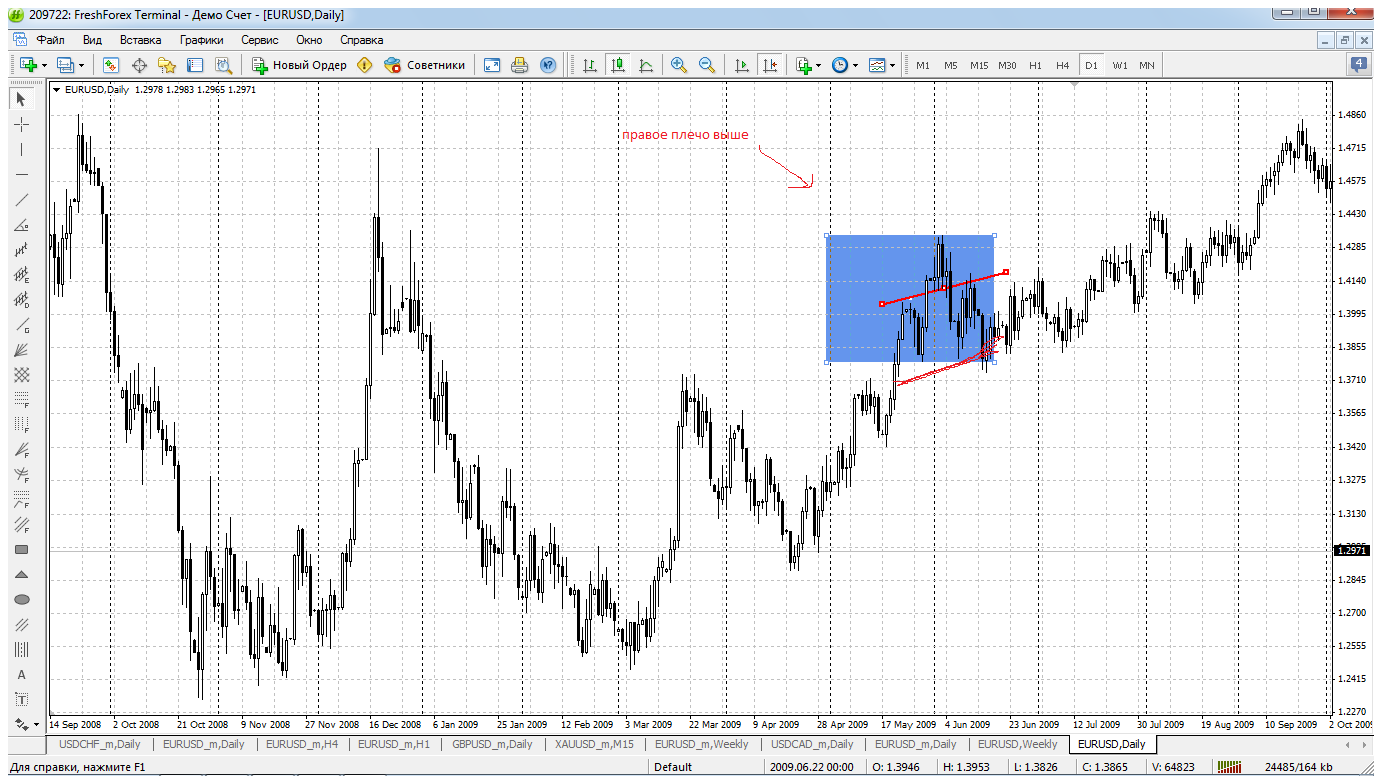The image size is (1382, 784).
Task: Switch chart to Line Chart mode
Action: pos(646,65)
